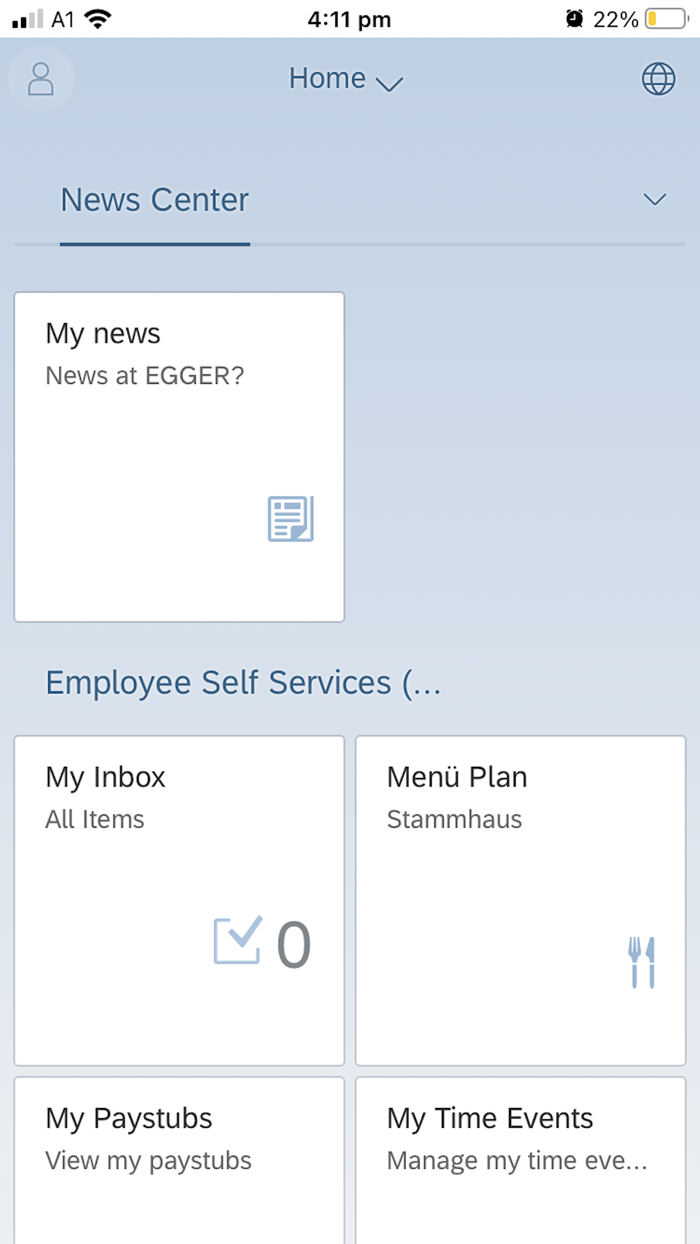
Task: Select Home in the navigation bar
Action: [327, 78]
